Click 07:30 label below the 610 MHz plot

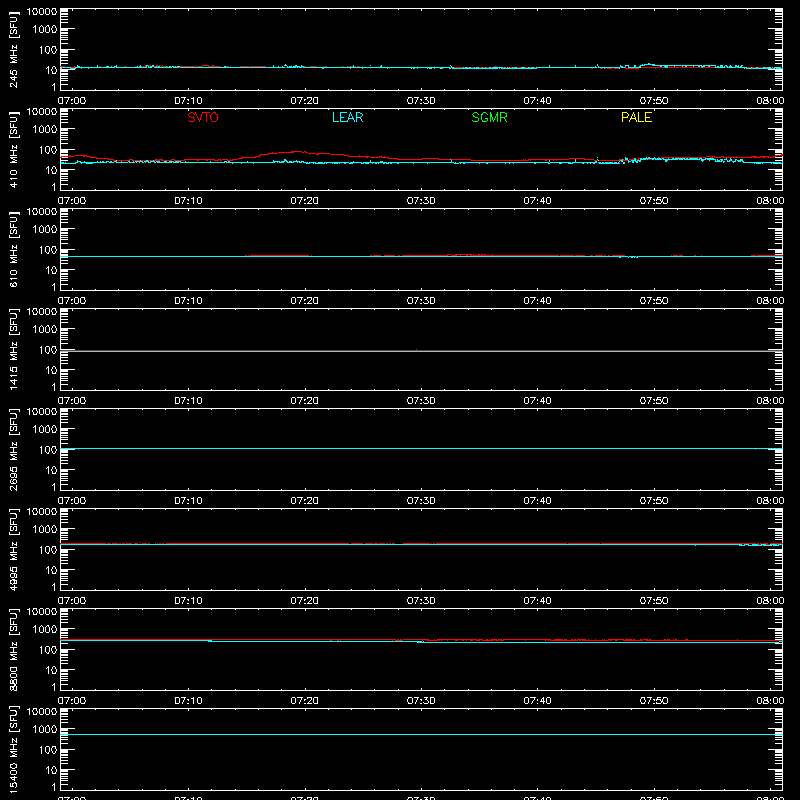click(x=421, y=301)
